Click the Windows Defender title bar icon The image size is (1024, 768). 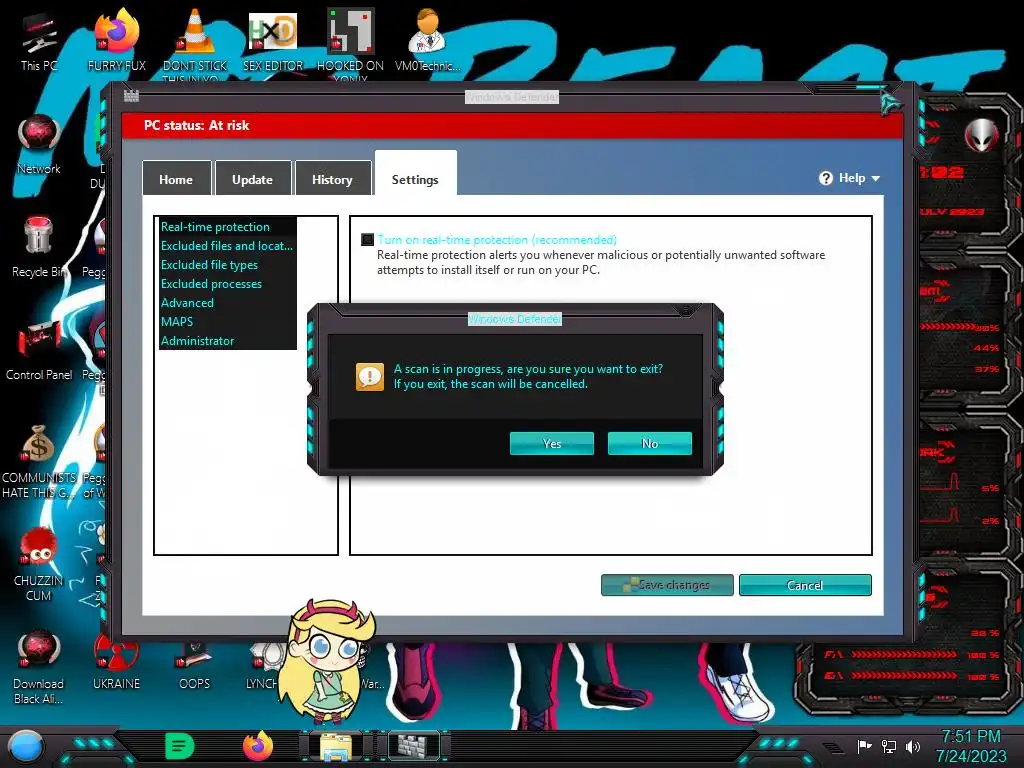pyautogui.click(x=131, y=96)
